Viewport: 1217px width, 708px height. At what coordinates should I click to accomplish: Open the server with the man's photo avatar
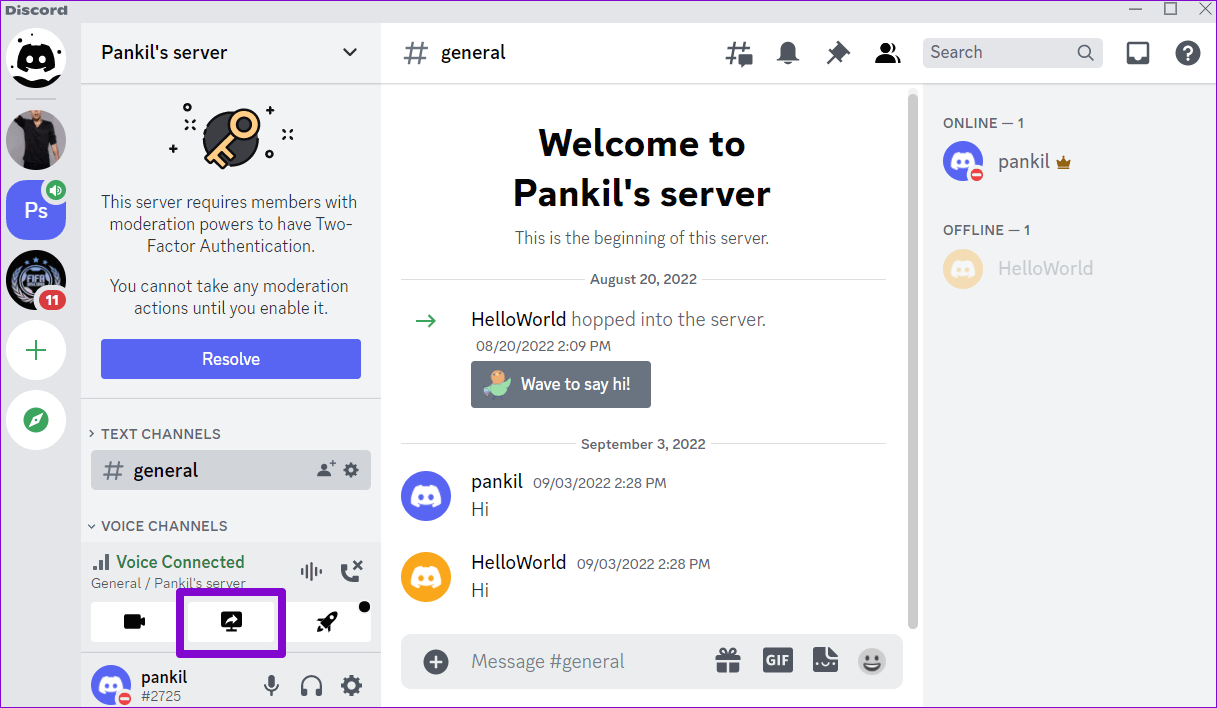[x=36, y=140]
